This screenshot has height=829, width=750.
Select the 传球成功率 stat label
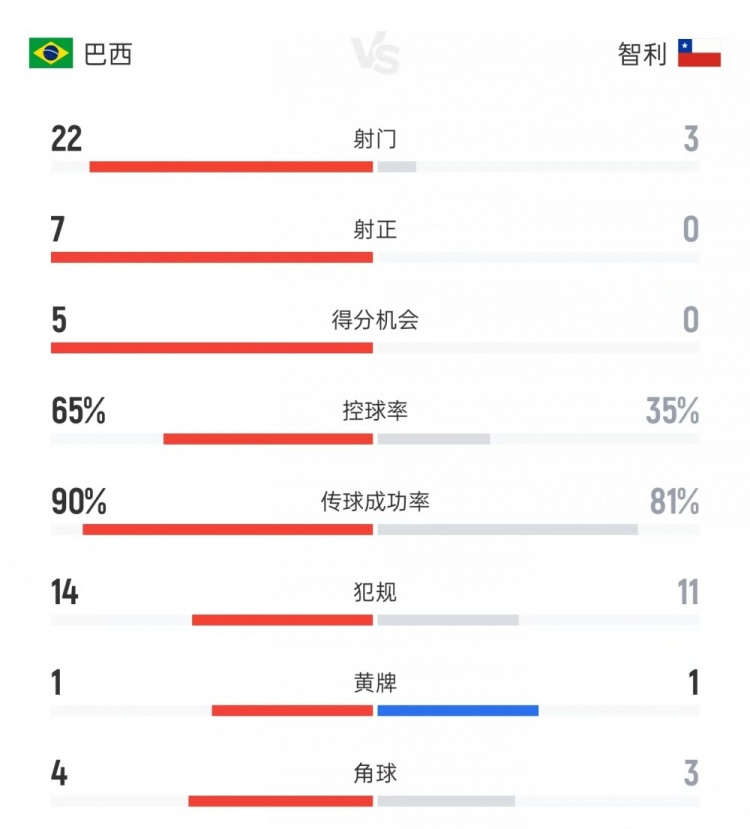pos(375,502)
